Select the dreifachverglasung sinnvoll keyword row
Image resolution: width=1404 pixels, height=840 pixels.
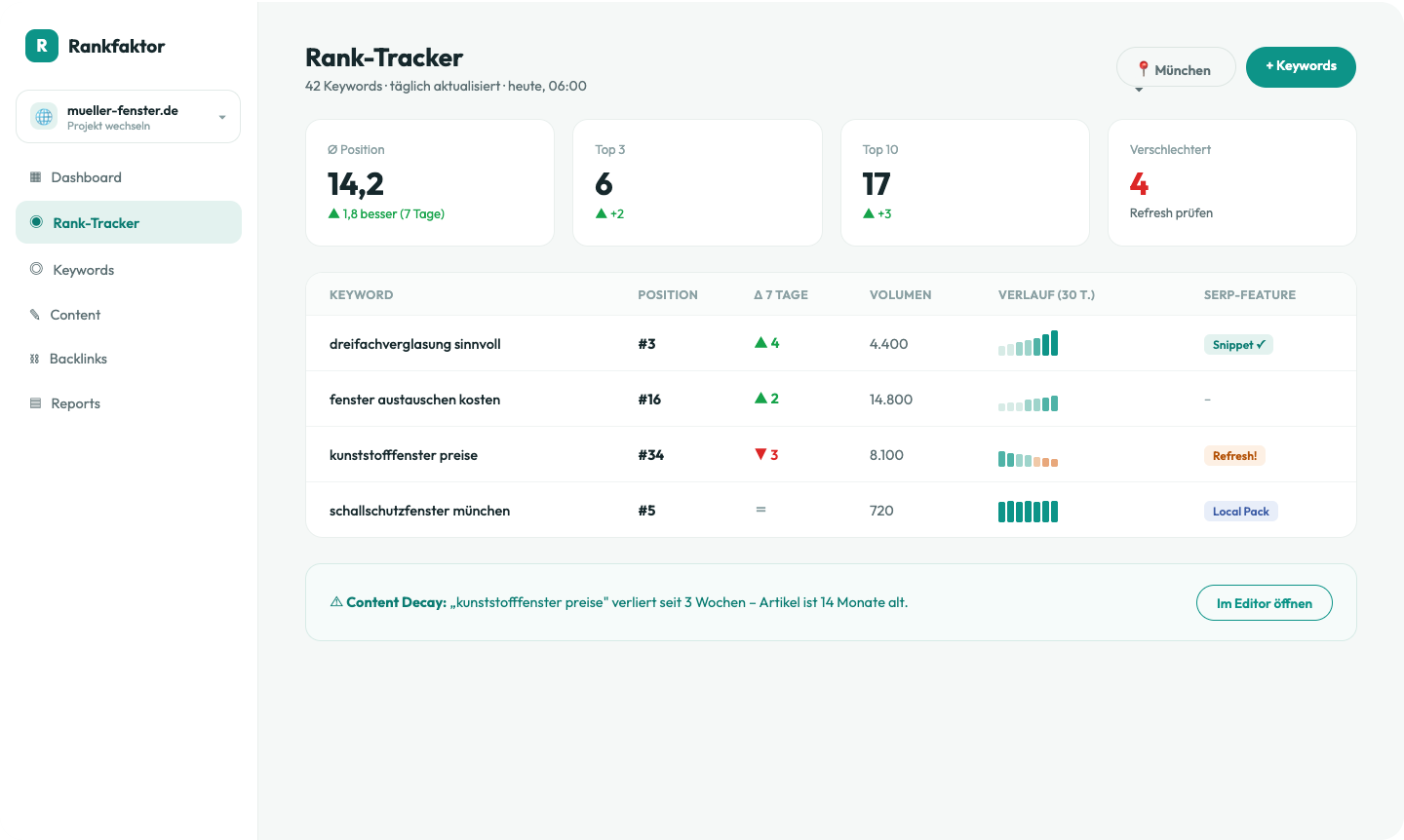coord(831,343)
